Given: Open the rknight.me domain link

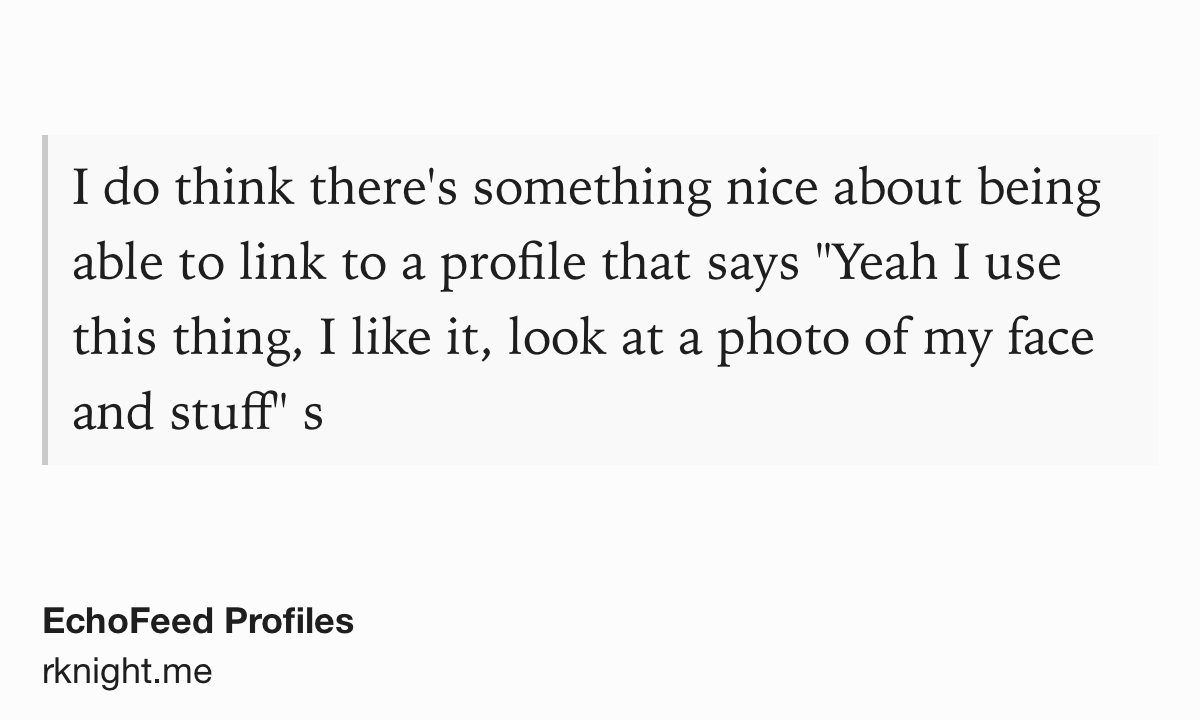Looking at the screenshot, I should point(127,671).
